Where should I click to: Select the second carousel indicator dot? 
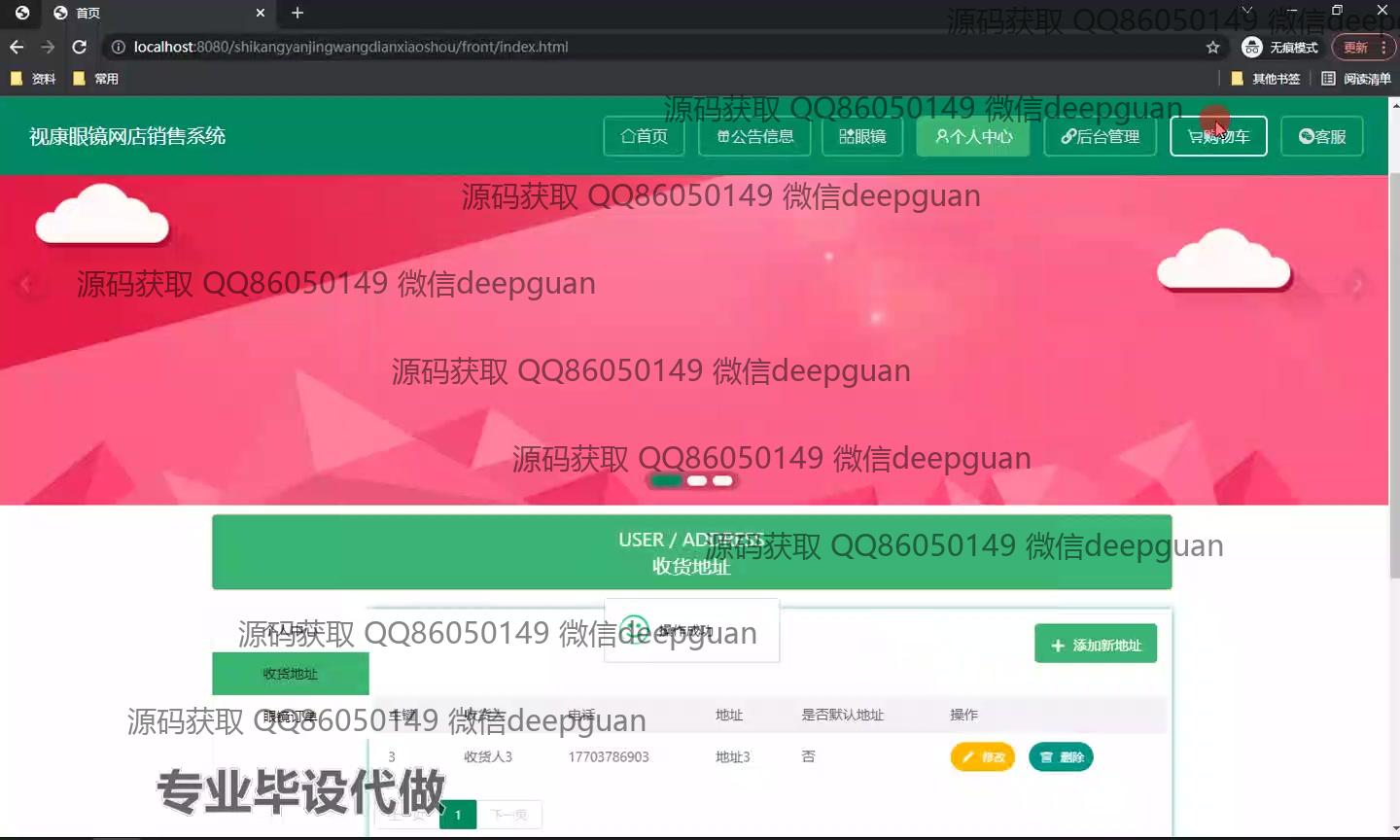(697, 480)
